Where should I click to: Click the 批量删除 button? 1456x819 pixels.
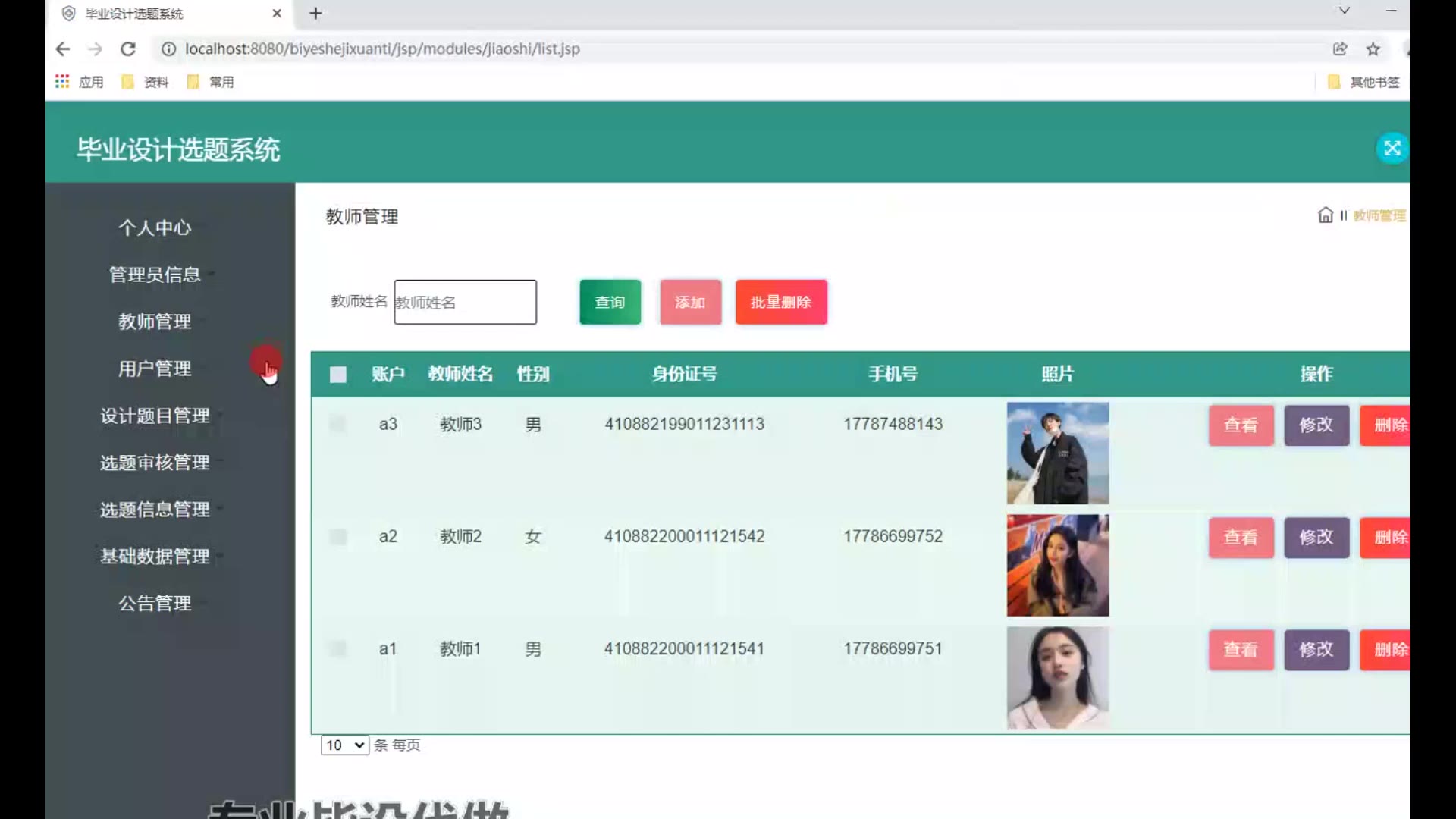(x=781, y=302)
